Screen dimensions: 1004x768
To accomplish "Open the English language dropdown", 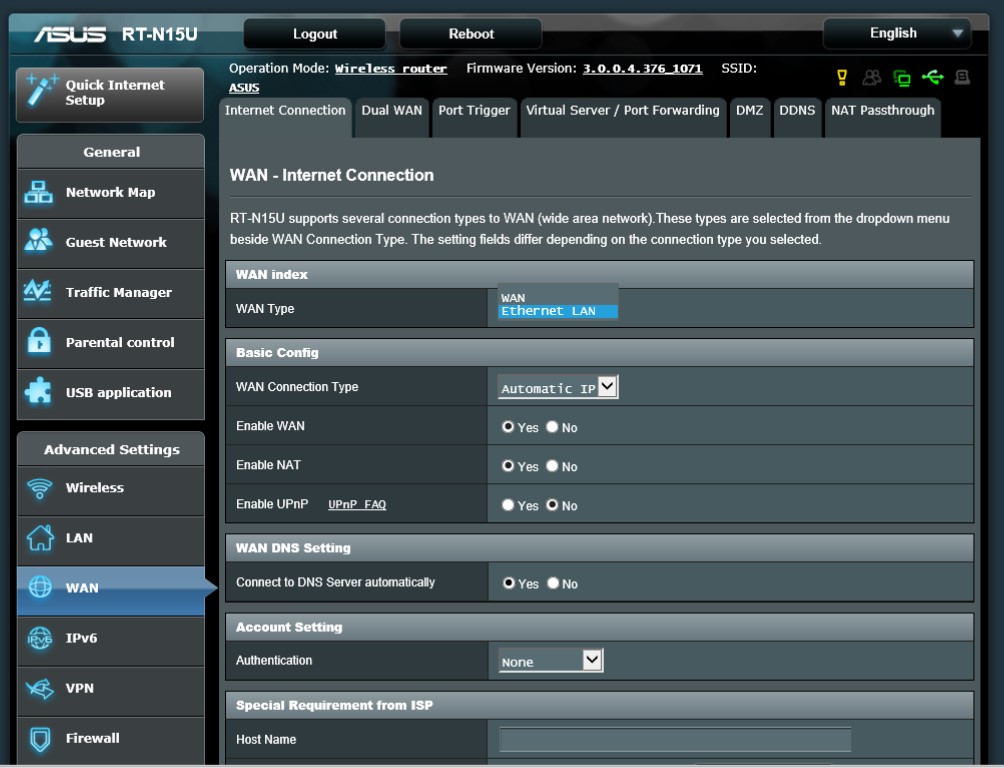I will (896, 34).
